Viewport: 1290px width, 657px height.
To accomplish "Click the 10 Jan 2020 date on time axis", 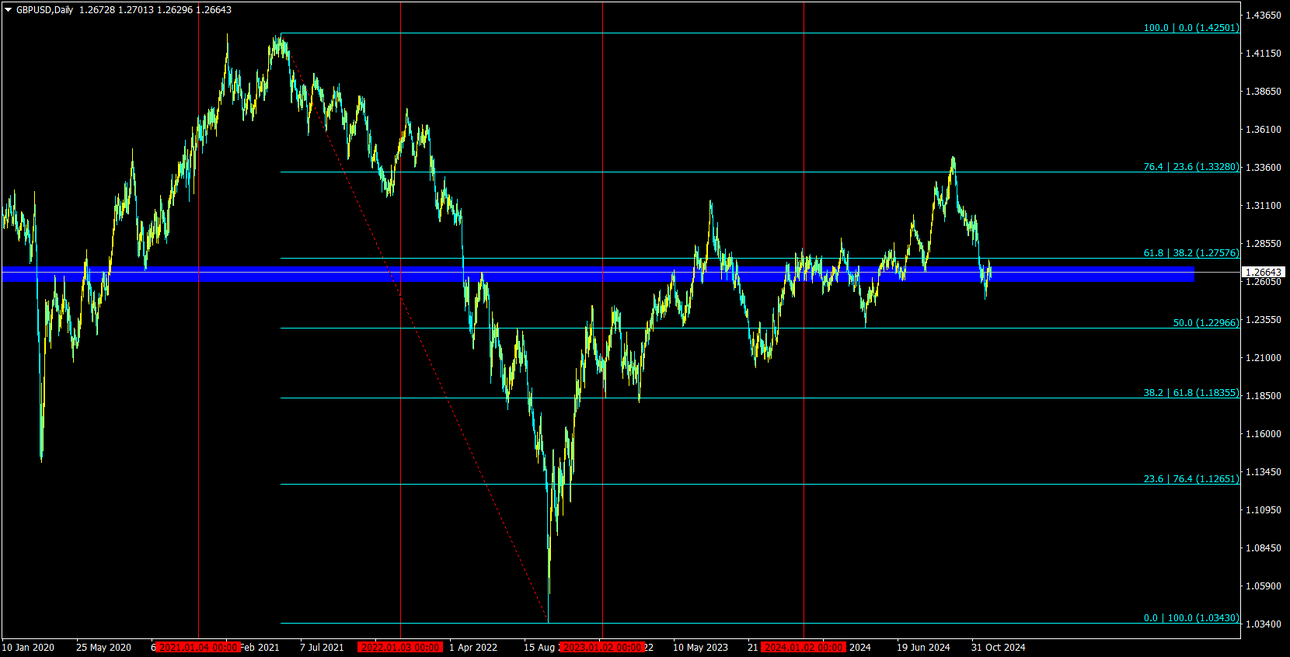I will click(29, 647).
